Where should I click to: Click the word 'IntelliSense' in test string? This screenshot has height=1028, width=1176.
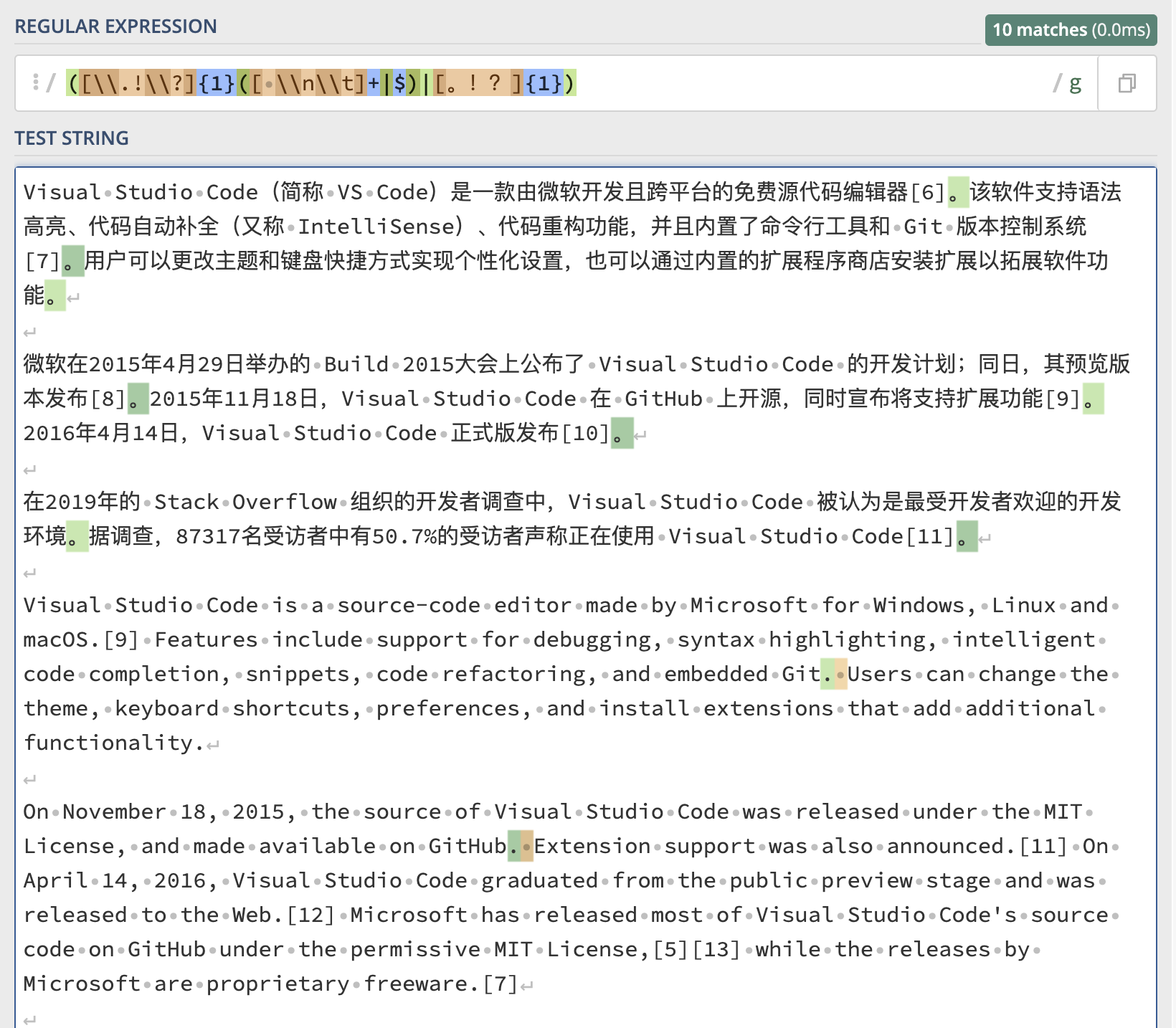tap(376, 227)
